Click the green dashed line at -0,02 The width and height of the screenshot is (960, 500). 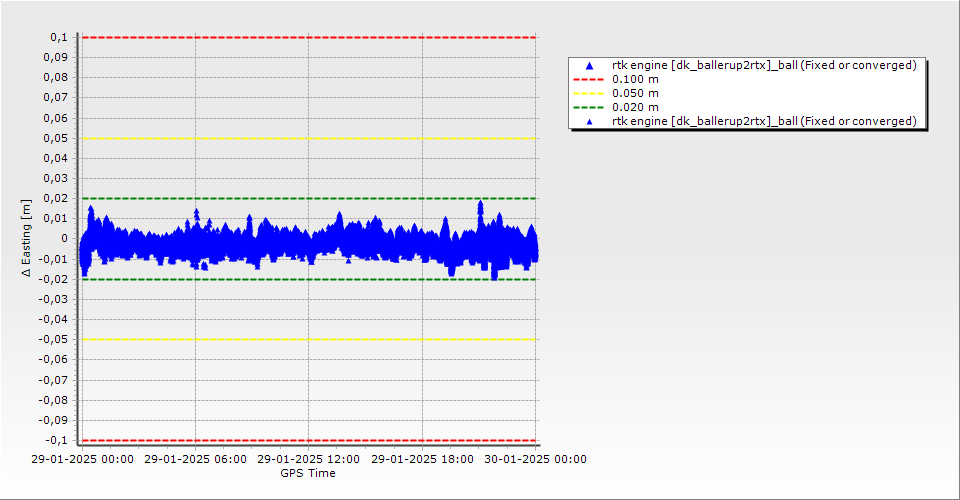click(x=309, y=279)
